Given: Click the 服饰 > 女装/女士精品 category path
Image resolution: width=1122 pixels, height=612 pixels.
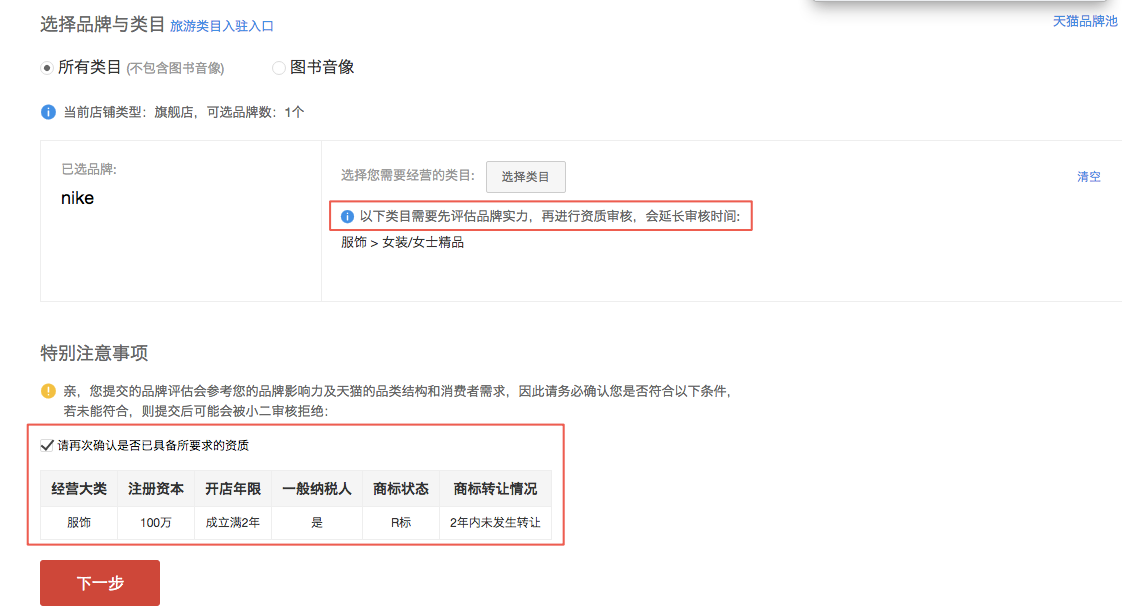Looking at the screenshot, I should point(402,242).
